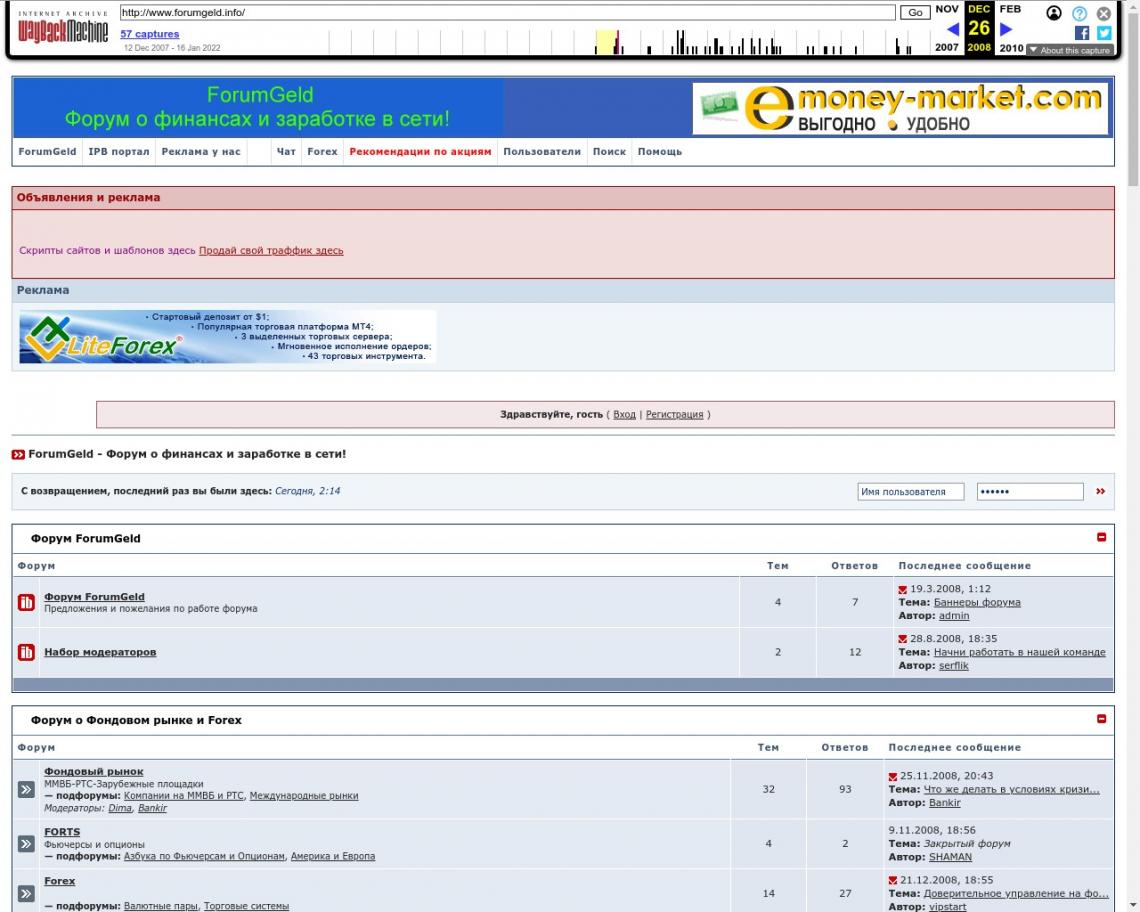Open Wayback user account icon
The height and width of the screenshot is (912, 1140).
[1054, 13]
